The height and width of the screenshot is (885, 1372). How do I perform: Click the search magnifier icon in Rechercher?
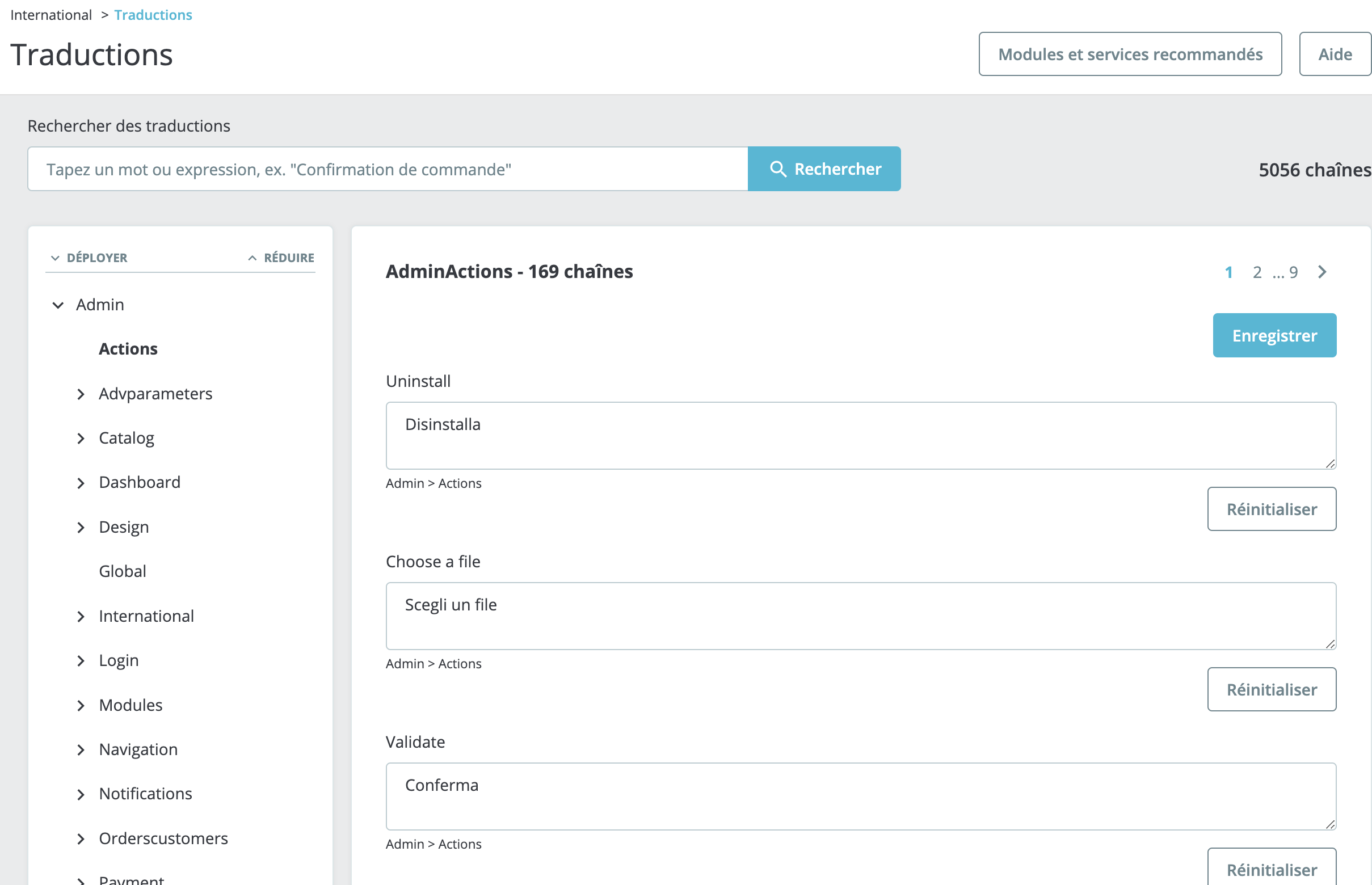coord(778,169)
